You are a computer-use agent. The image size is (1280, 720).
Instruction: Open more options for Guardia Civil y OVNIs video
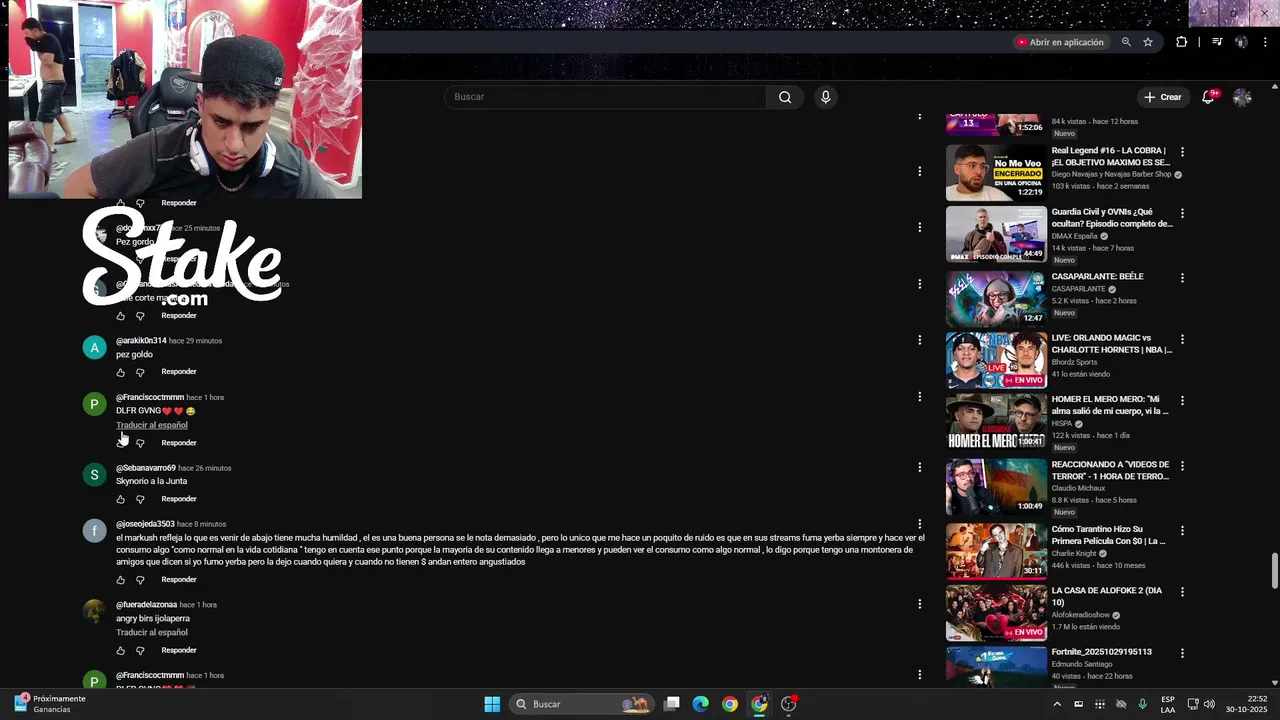click(1182, 214)
